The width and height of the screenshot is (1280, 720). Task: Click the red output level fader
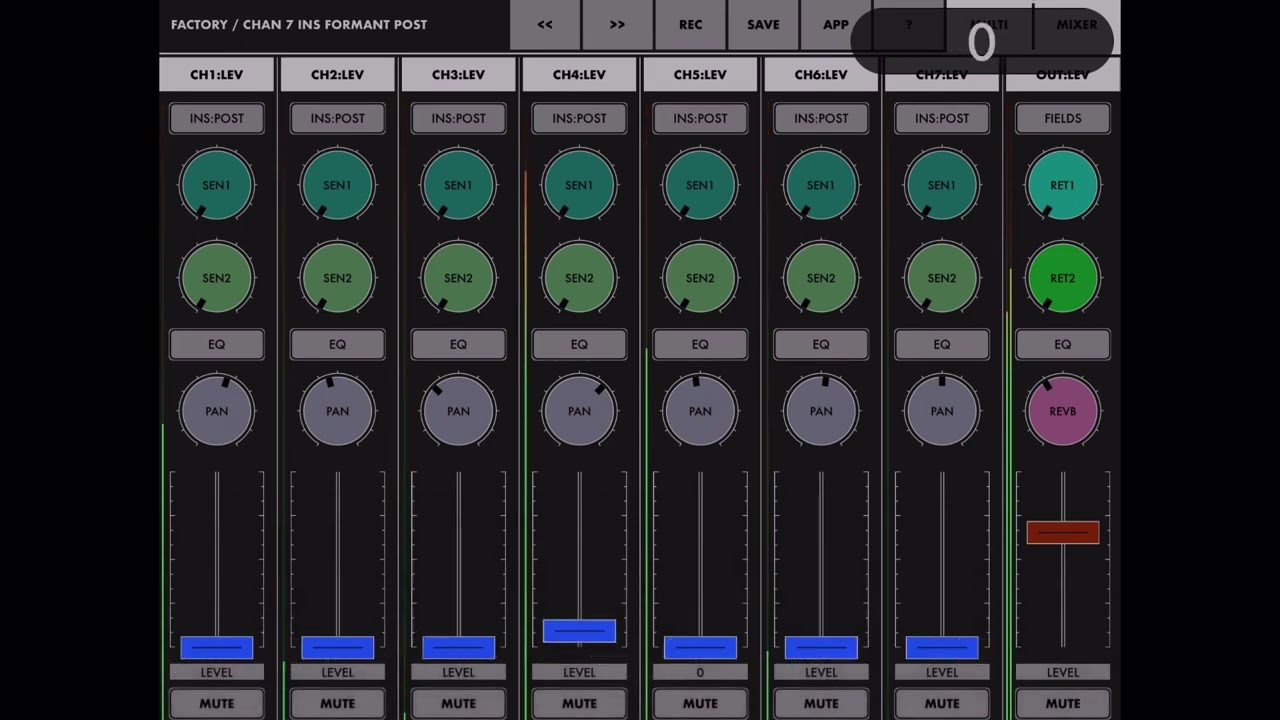tap(1063, 533)
